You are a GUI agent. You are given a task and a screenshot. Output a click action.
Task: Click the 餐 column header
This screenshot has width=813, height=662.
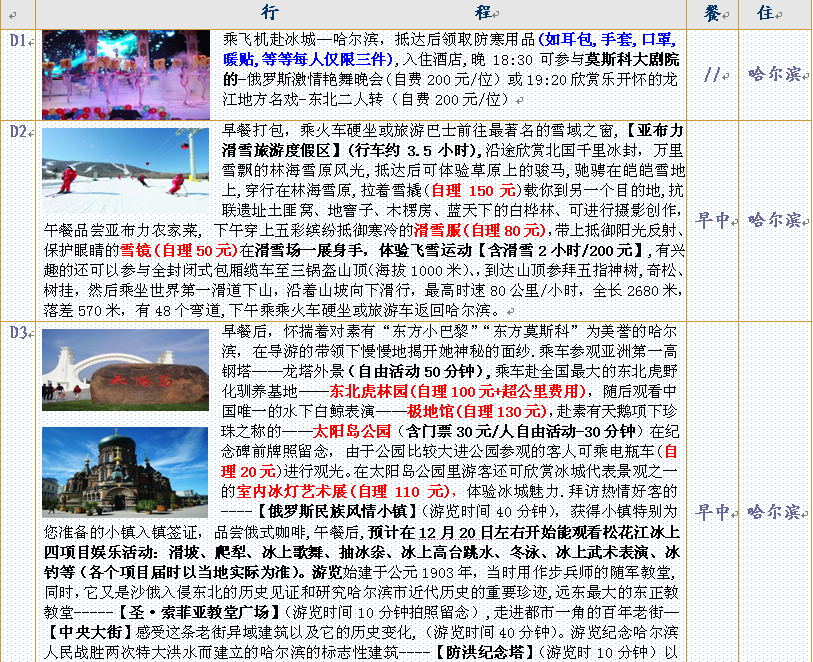[711, 13]
